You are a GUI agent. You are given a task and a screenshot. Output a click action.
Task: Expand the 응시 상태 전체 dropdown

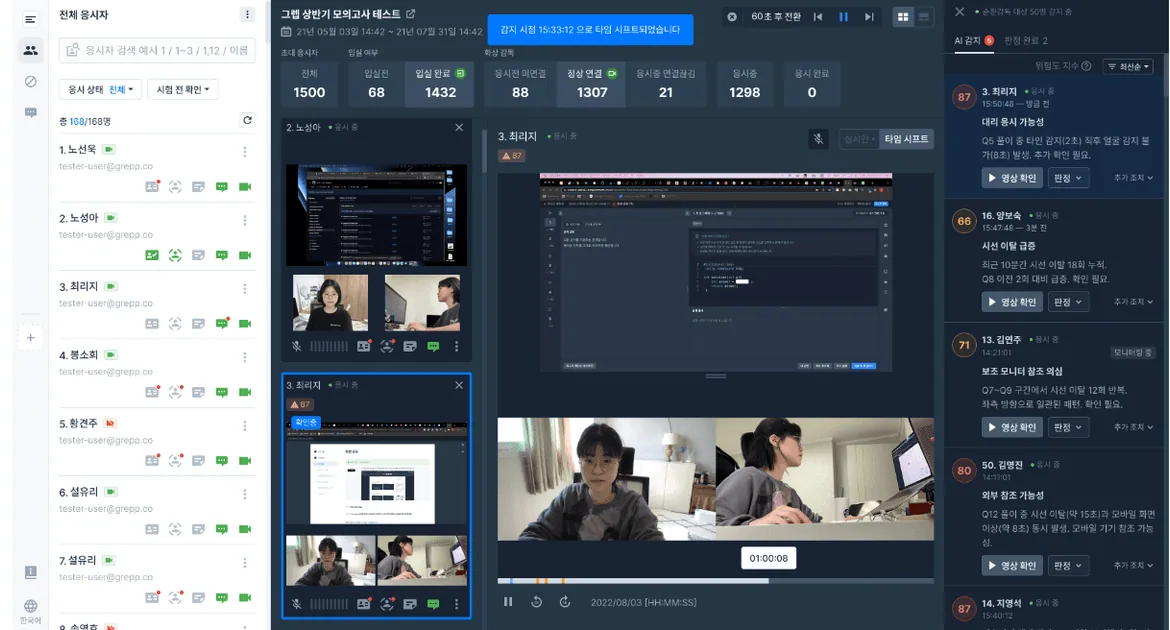click(x=101, y=90)
